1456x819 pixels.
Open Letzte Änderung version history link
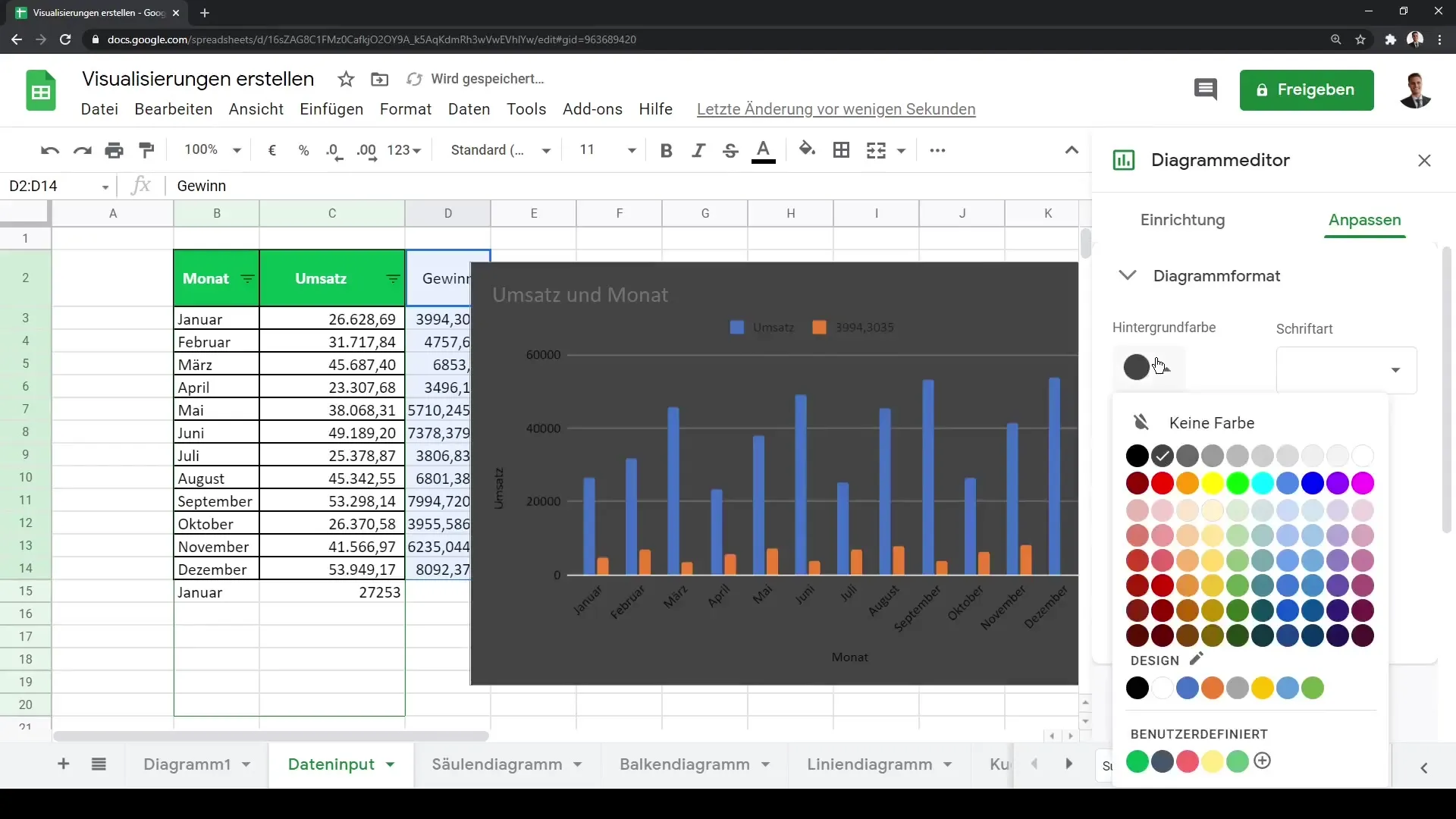836,109
